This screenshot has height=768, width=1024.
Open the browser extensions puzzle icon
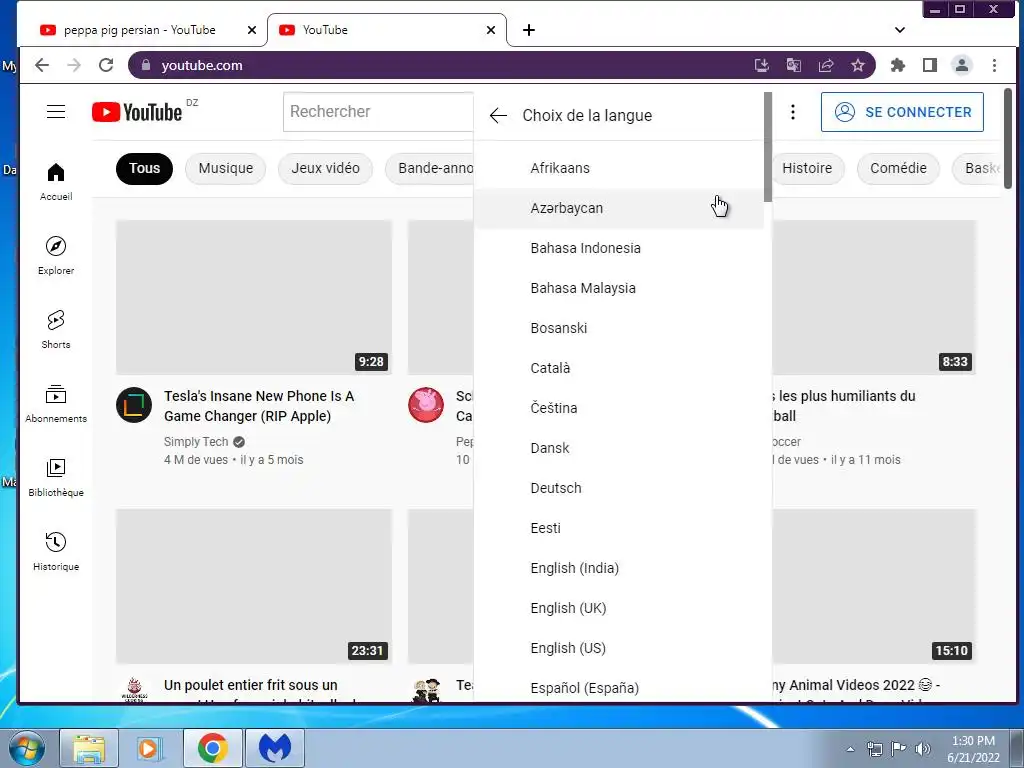(x=898, y=65)
